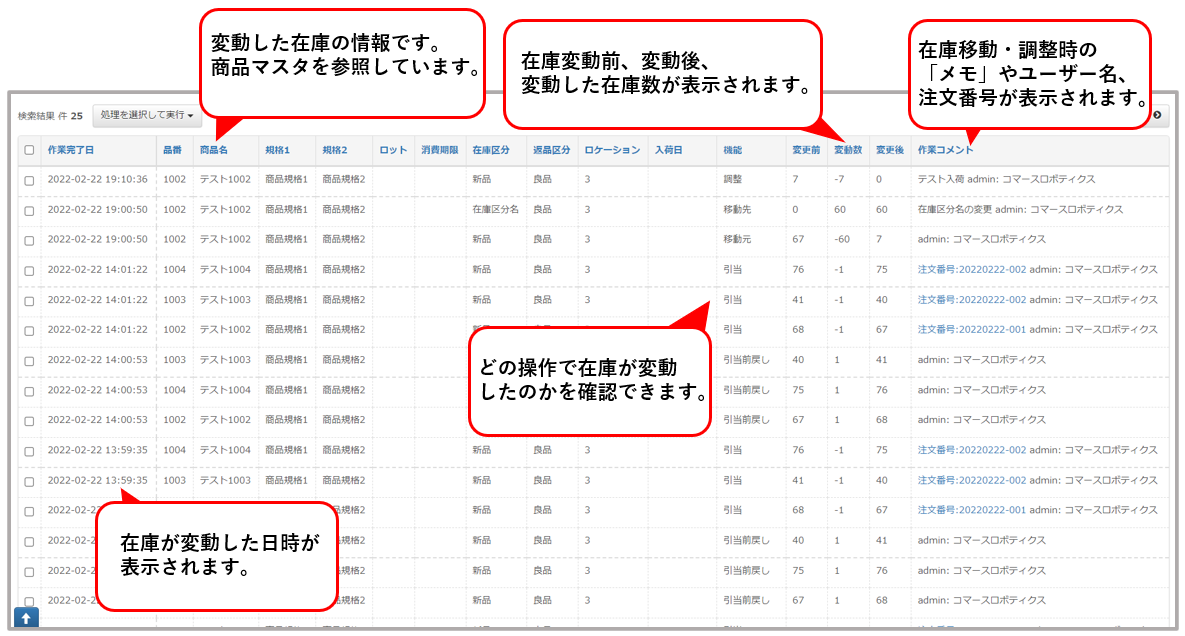The height and width of the screenshot is (636, 1185).
Task: Click the next page arrow icon
Action: pos(1157,115)
